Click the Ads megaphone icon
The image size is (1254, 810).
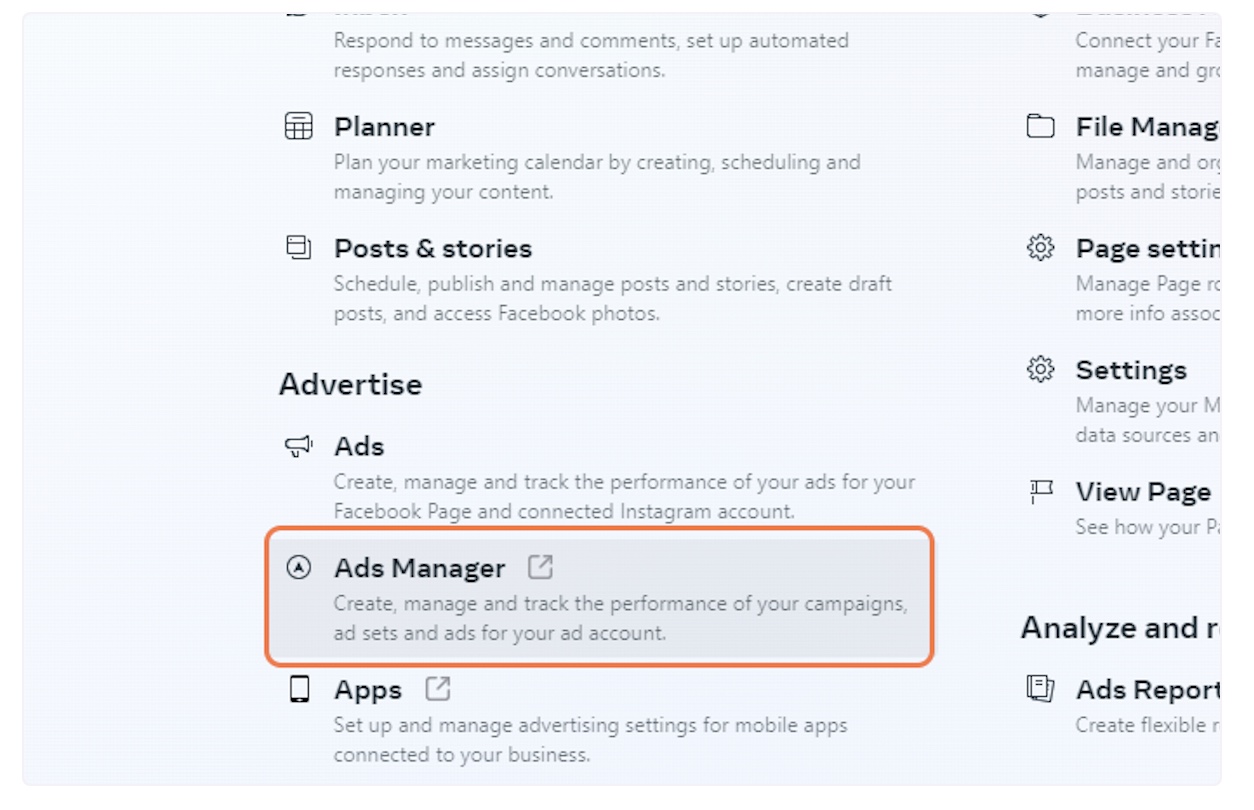[x=299, y=446]
